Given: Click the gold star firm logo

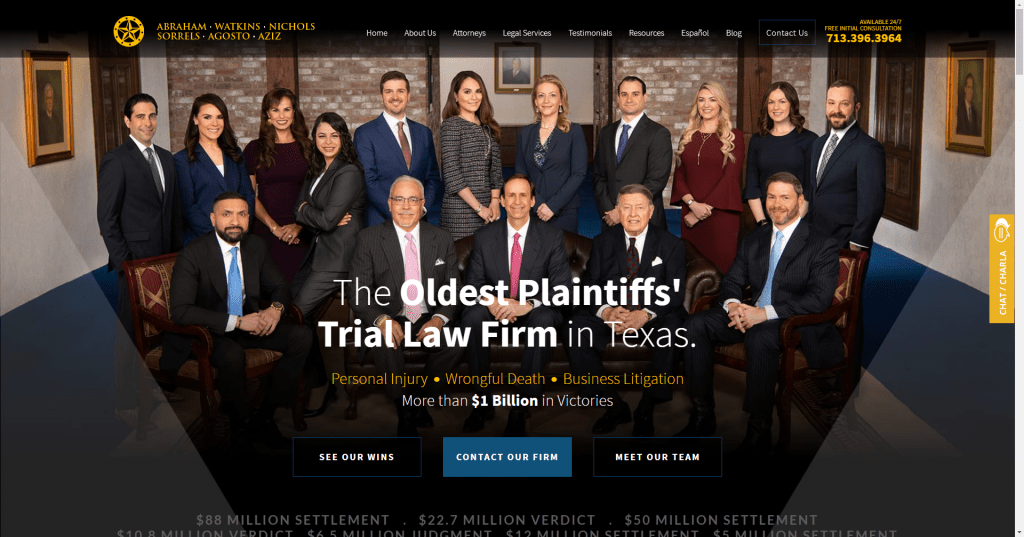Looking at the screenshot, I should pyautogui.click(x=129, y=31).
